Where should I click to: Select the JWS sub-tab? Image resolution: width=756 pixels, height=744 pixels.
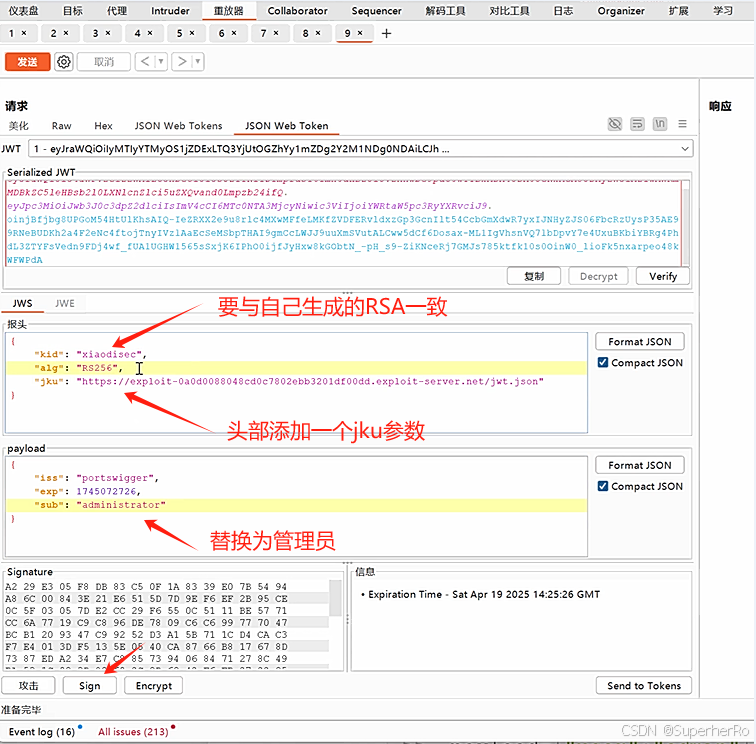click(22, 303)
